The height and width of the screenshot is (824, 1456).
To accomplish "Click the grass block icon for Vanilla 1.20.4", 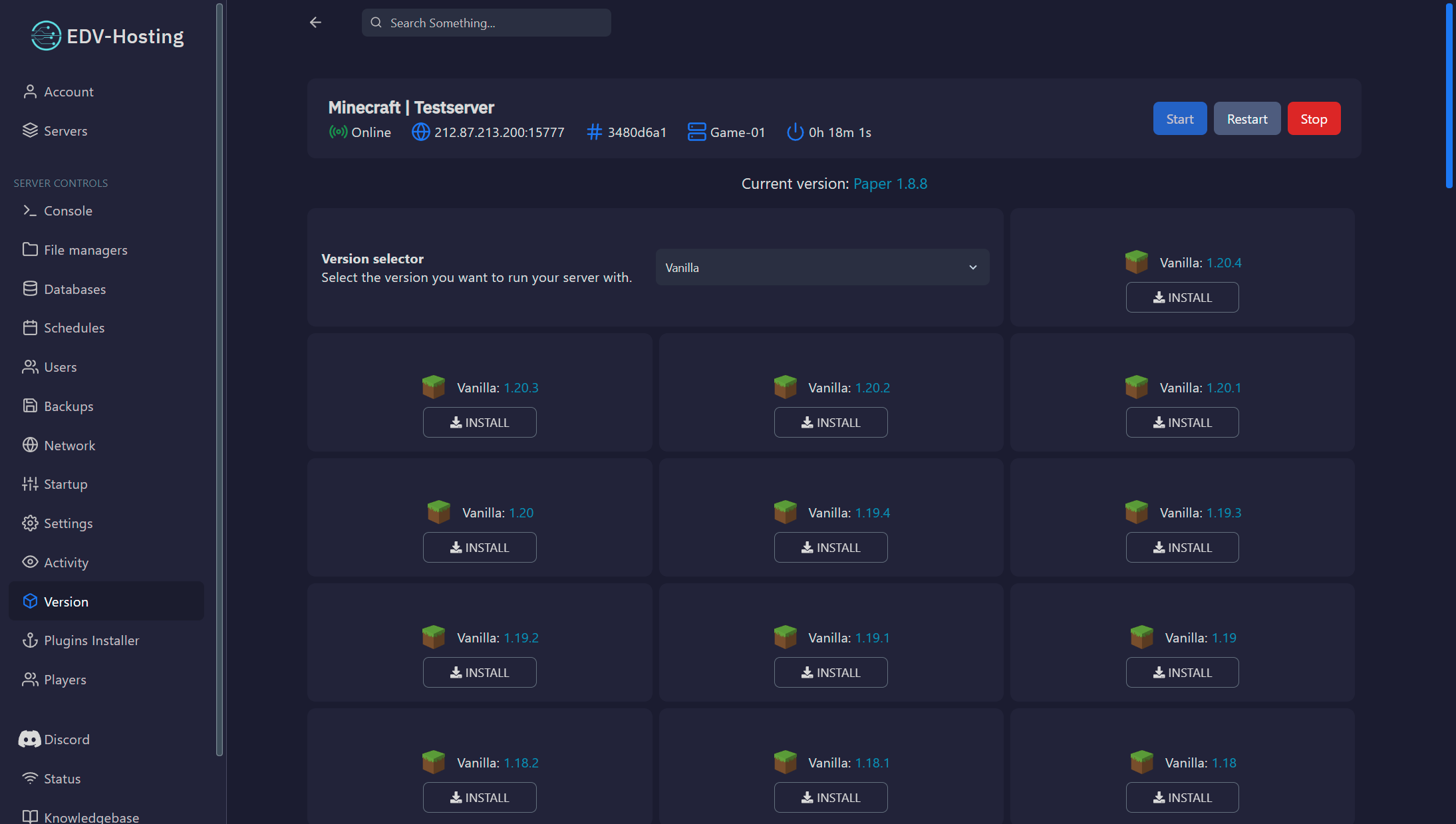I will [x=1137, y=262].
